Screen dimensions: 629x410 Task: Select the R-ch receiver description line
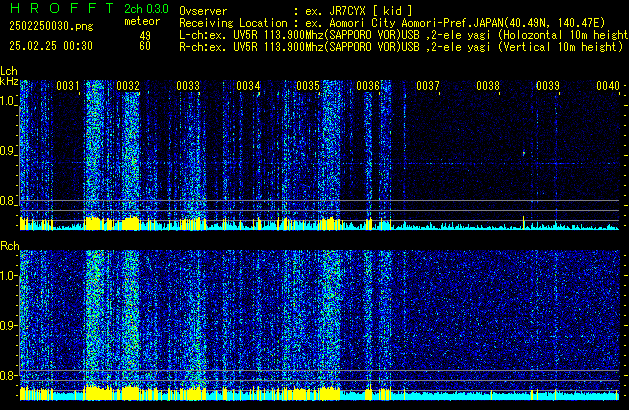401,47
